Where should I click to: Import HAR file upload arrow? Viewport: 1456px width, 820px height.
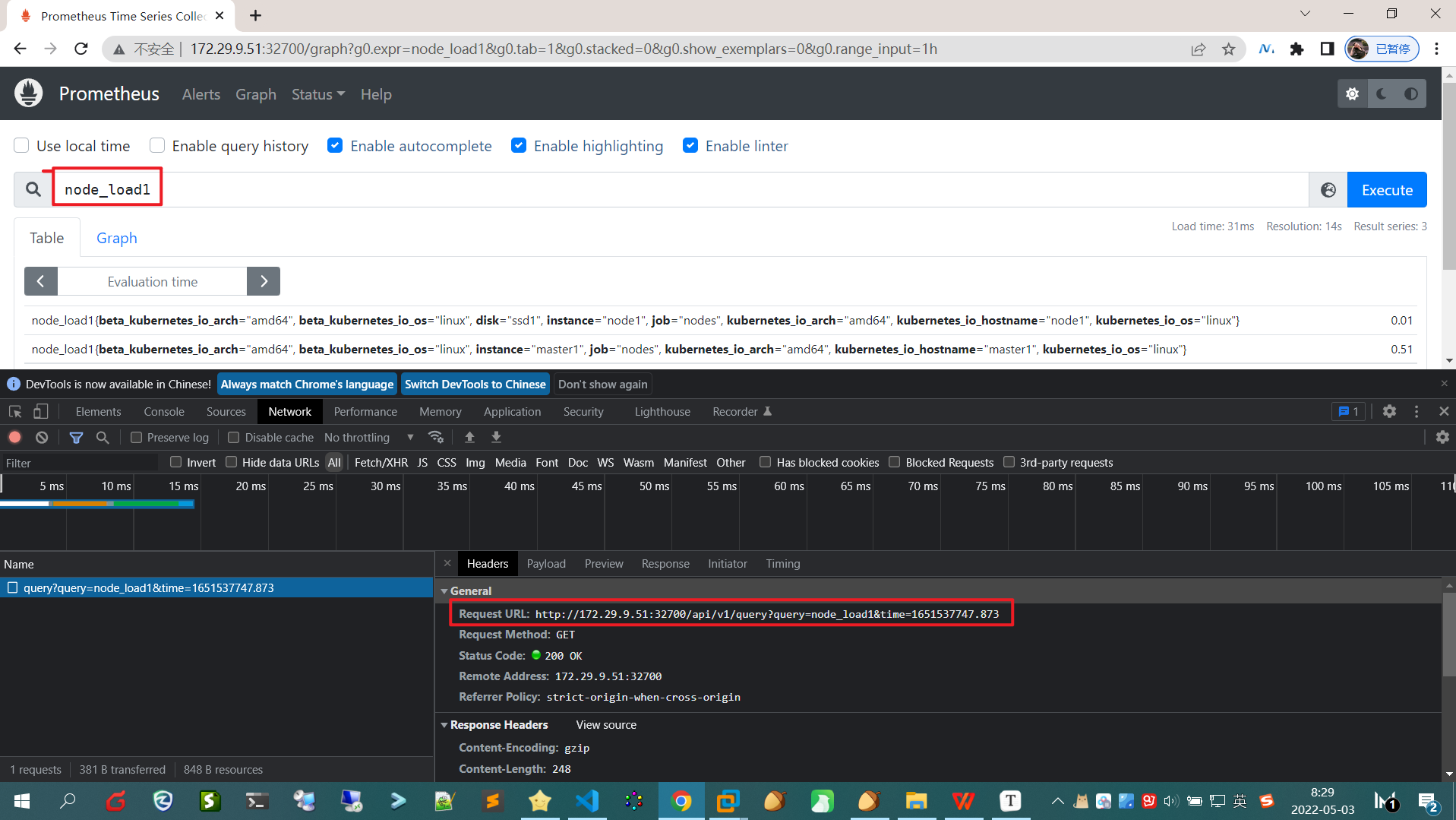point(469,437)
